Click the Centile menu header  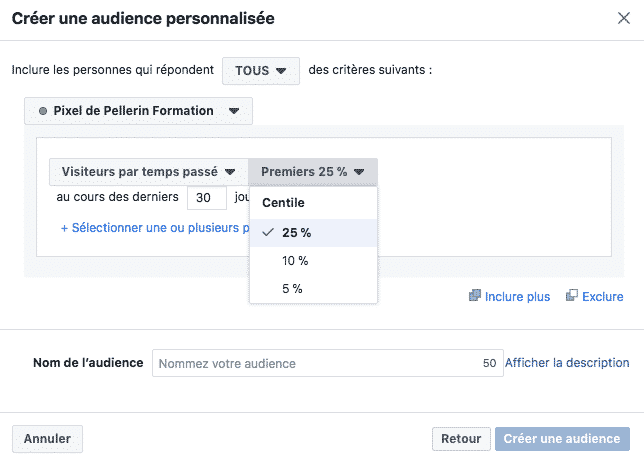284,203
